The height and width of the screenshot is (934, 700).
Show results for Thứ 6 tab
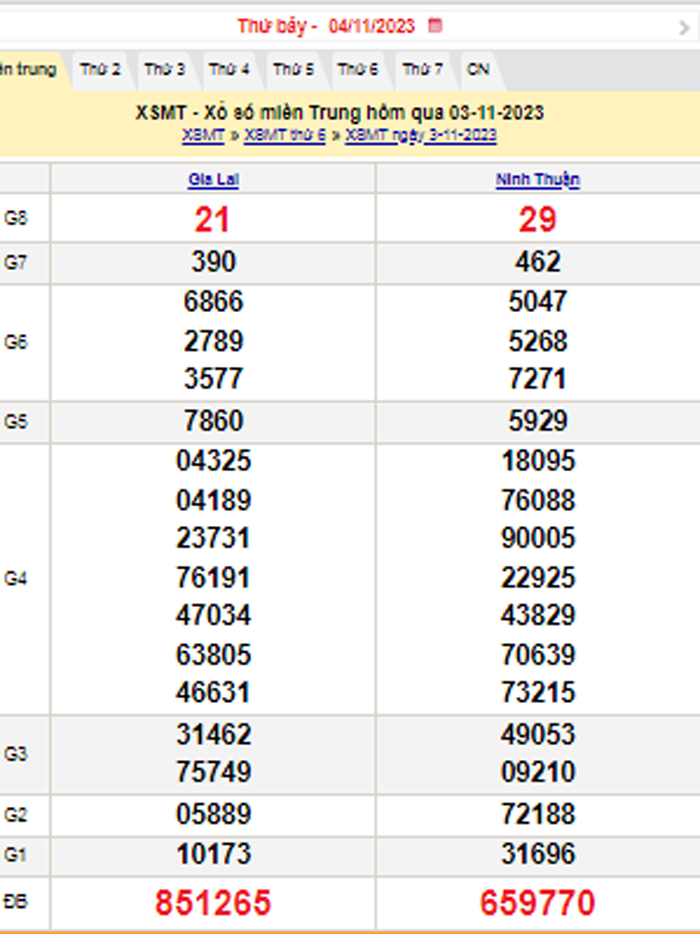tap(357, 70)
